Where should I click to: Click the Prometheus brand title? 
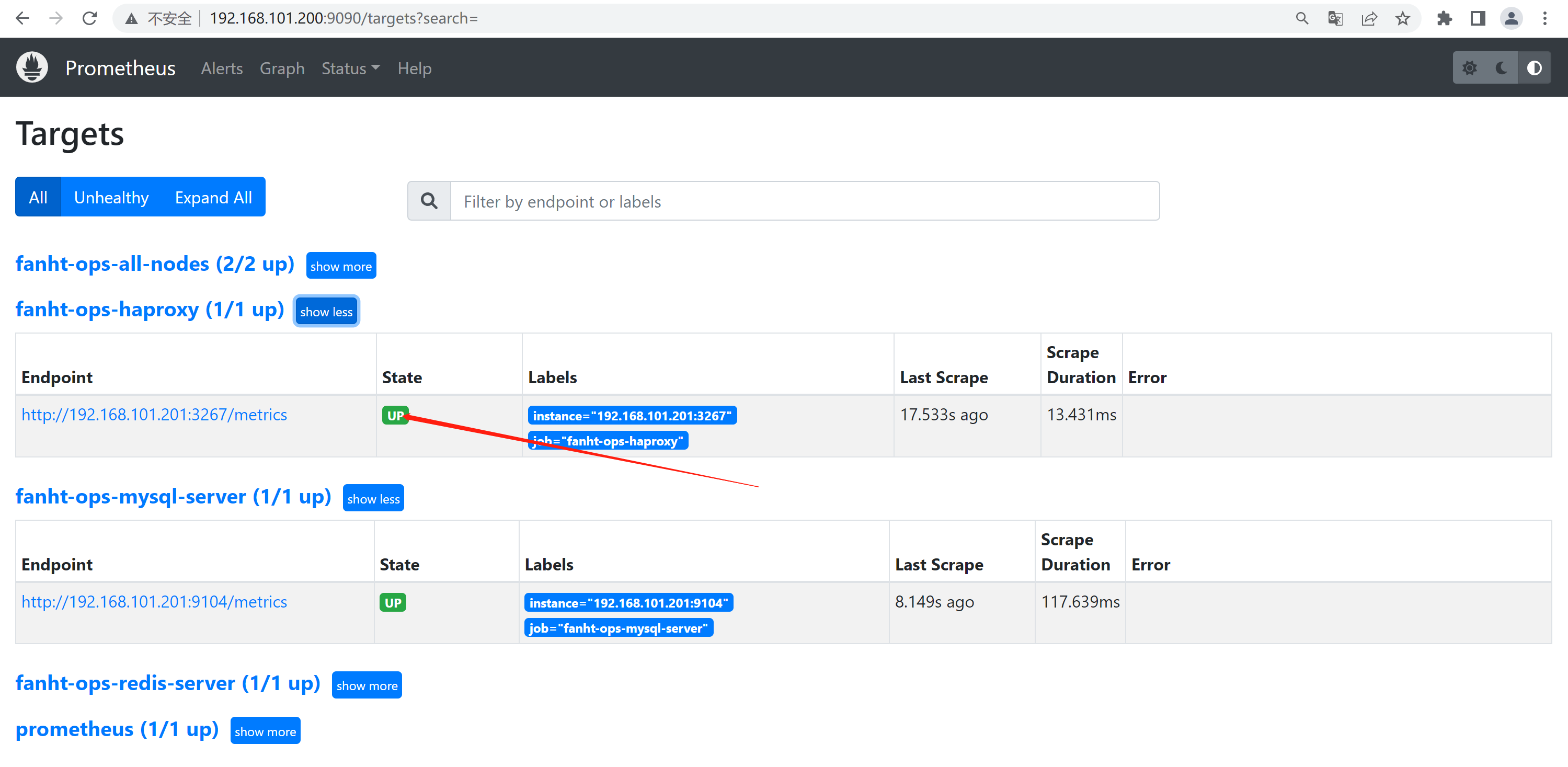click(120, 67)
